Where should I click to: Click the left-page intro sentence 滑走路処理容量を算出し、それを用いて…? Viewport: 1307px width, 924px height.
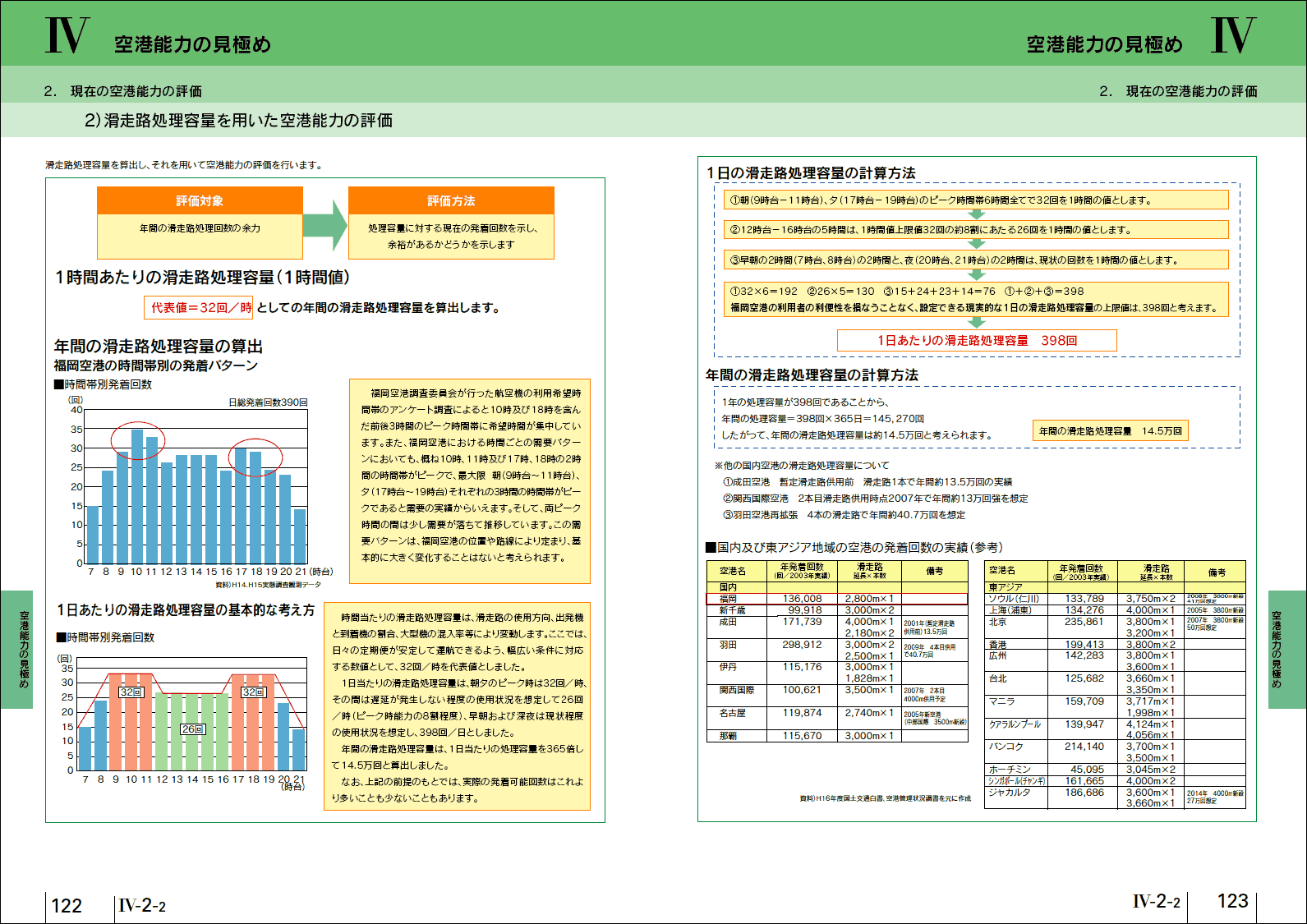pos(184,165)
